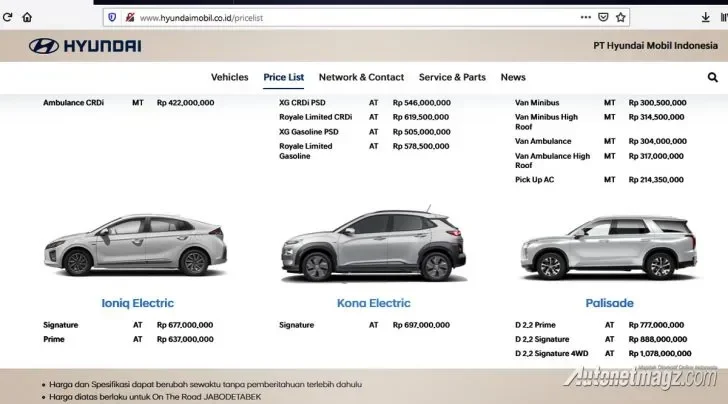Click price Rp 304,000,000
This screenshot has width=728, height=404.
657,141
